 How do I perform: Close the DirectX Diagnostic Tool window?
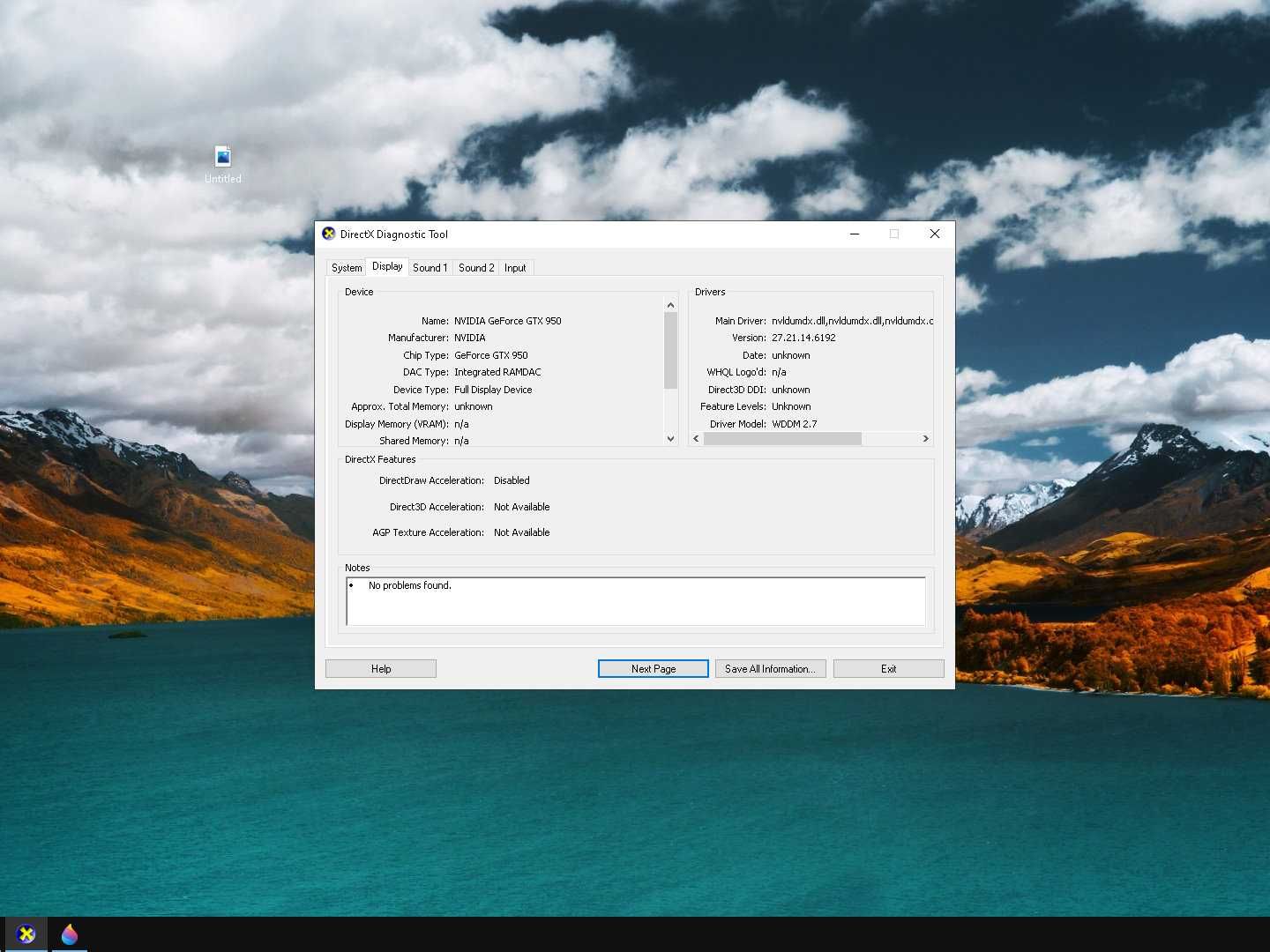tap(935, 234)
